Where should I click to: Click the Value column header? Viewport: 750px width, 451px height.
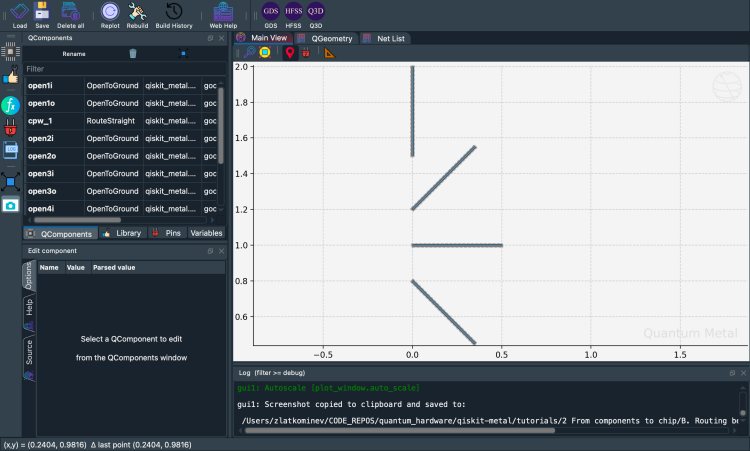[76, 267]
